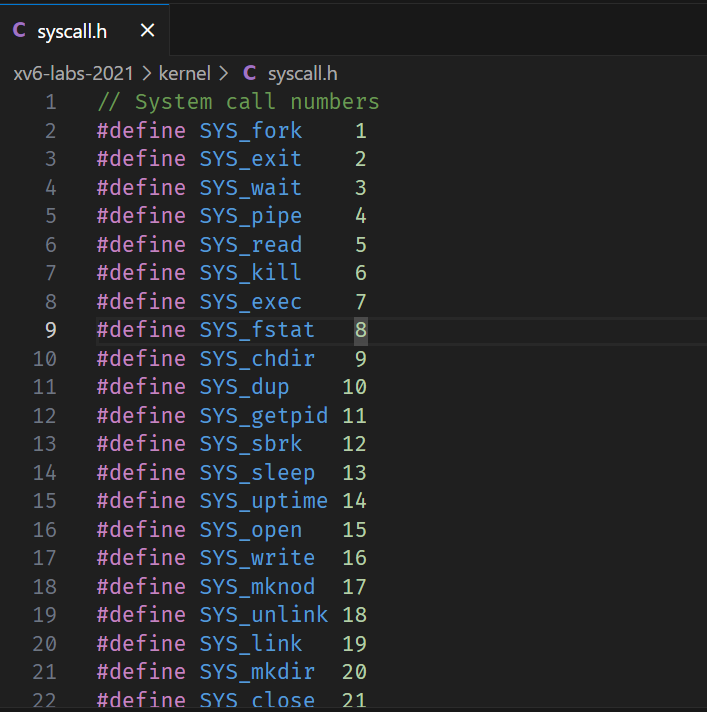Click the SYS_mkdir identifier
This screenshot has height=712, width=707.
tap(257, 672)
